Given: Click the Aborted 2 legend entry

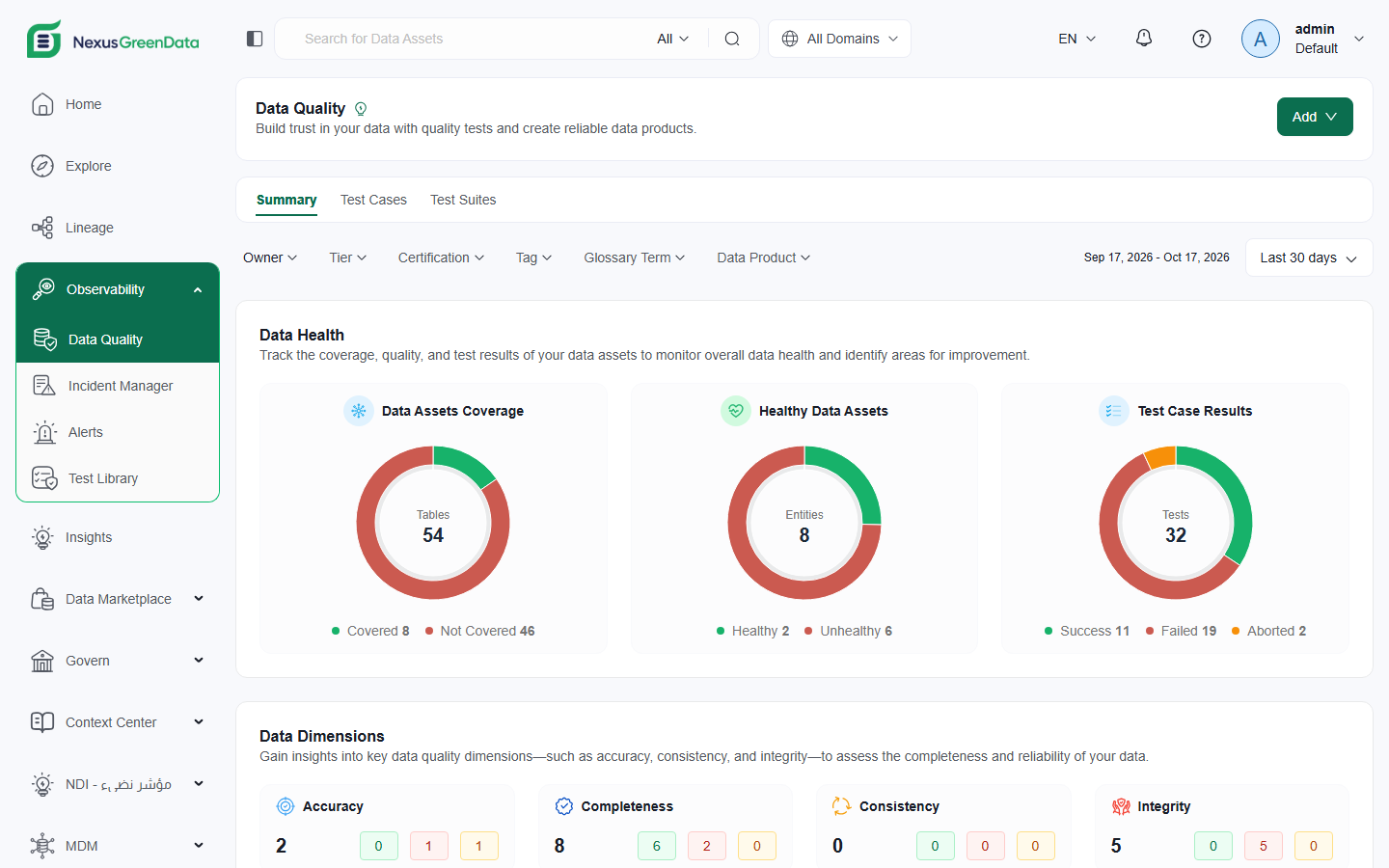Looking at the screenshot, I should [1269, 631].
